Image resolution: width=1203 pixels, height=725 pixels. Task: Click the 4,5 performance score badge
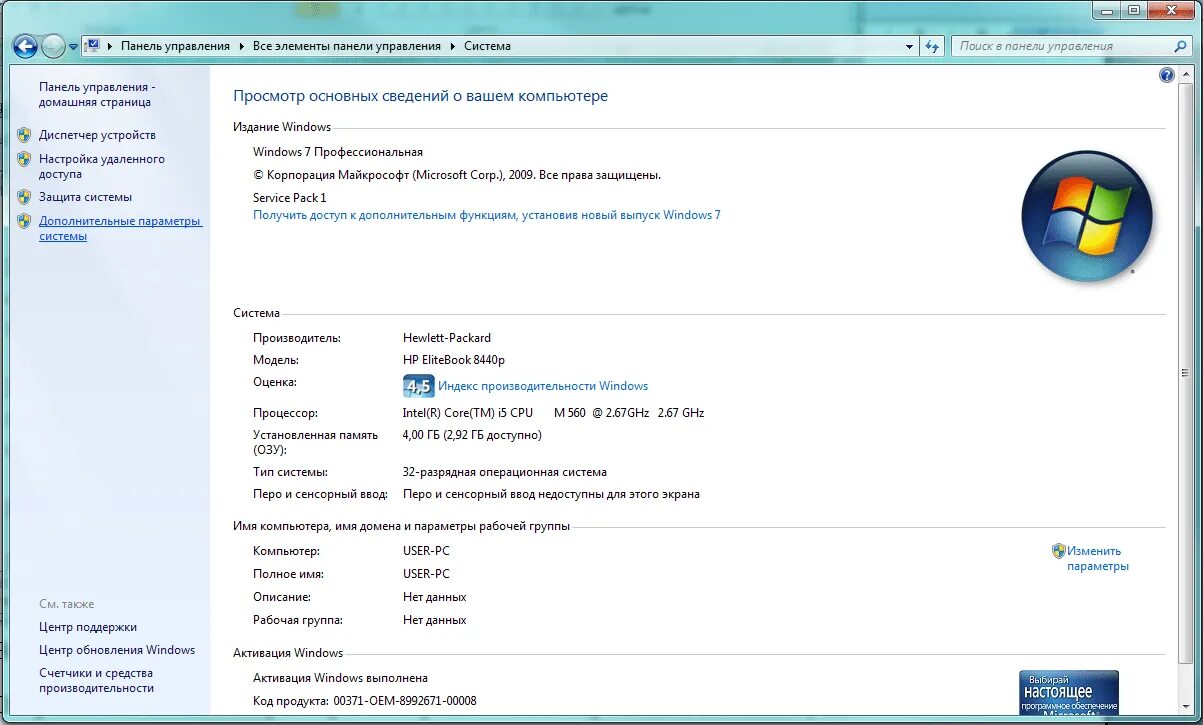pos(418,386)
